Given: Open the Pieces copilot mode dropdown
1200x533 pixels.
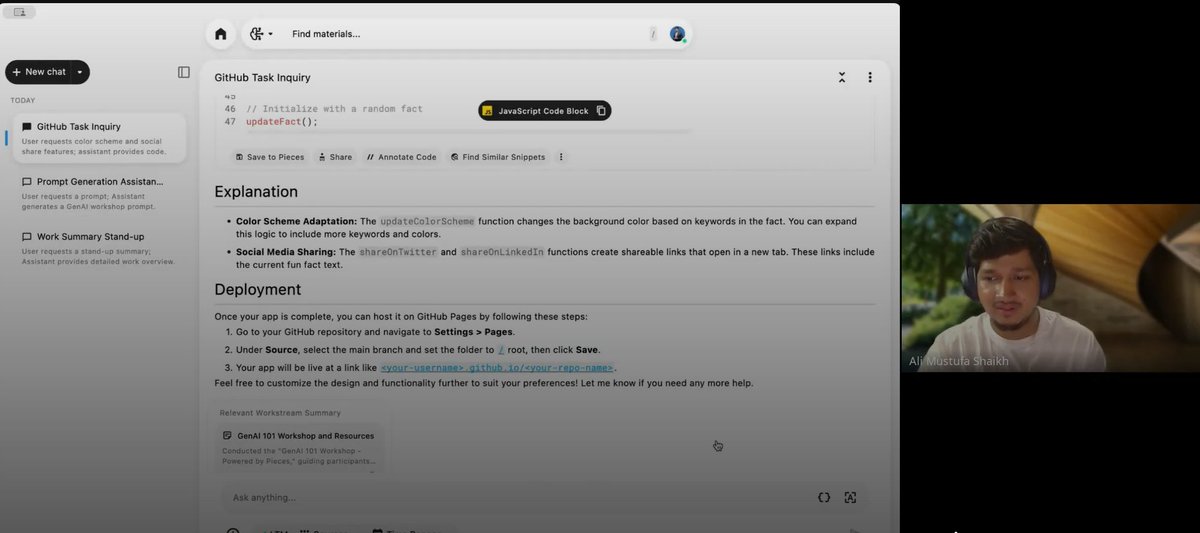Looking at the screenshot, I should coord(261,34).
